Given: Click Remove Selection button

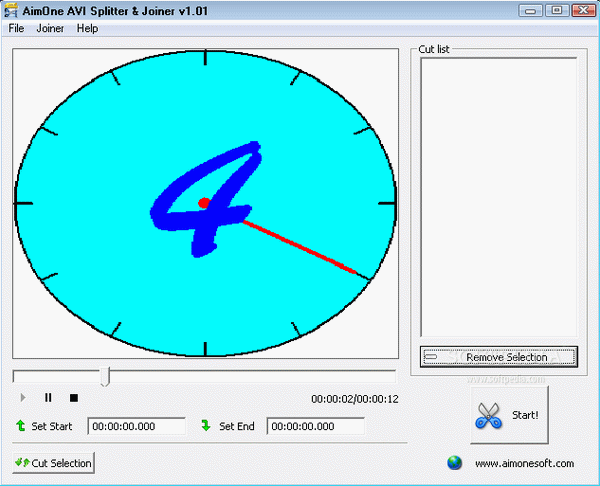Looking at the screenshot, I should tap(499, 357).
